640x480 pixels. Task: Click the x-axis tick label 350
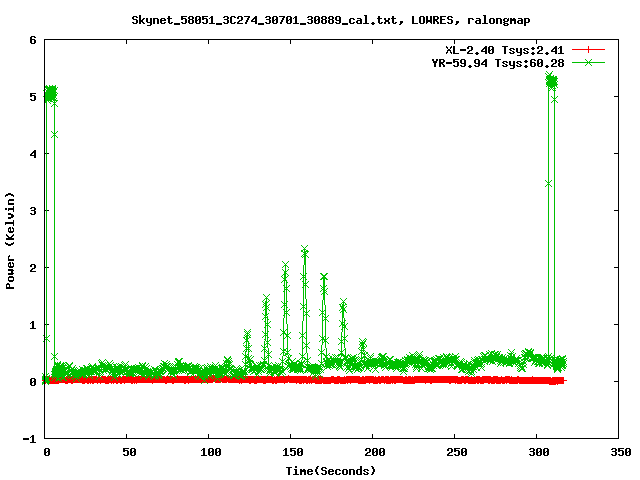[x=621, y=452]
